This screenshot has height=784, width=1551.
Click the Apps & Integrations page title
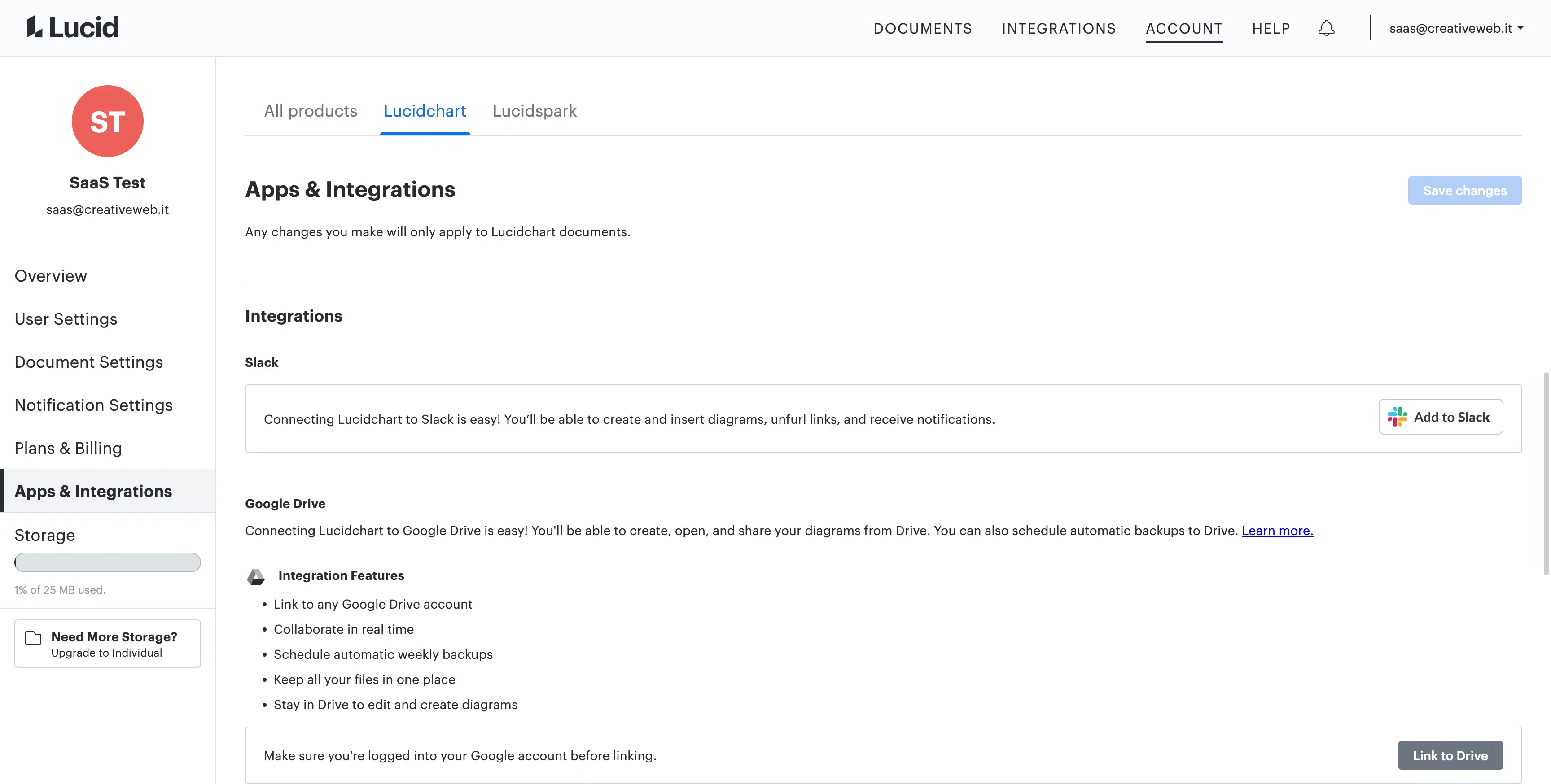(351, 190)
